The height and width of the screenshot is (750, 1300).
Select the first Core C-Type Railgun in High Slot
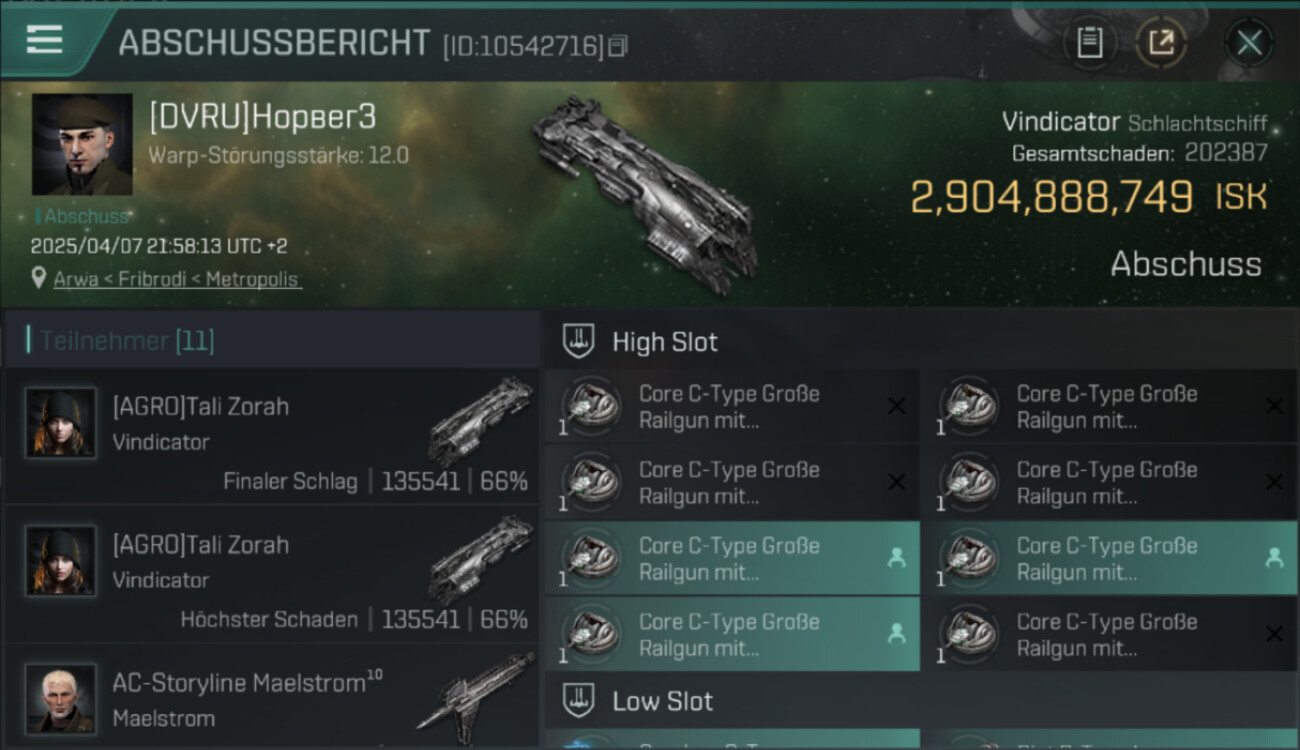click(732, 406)
